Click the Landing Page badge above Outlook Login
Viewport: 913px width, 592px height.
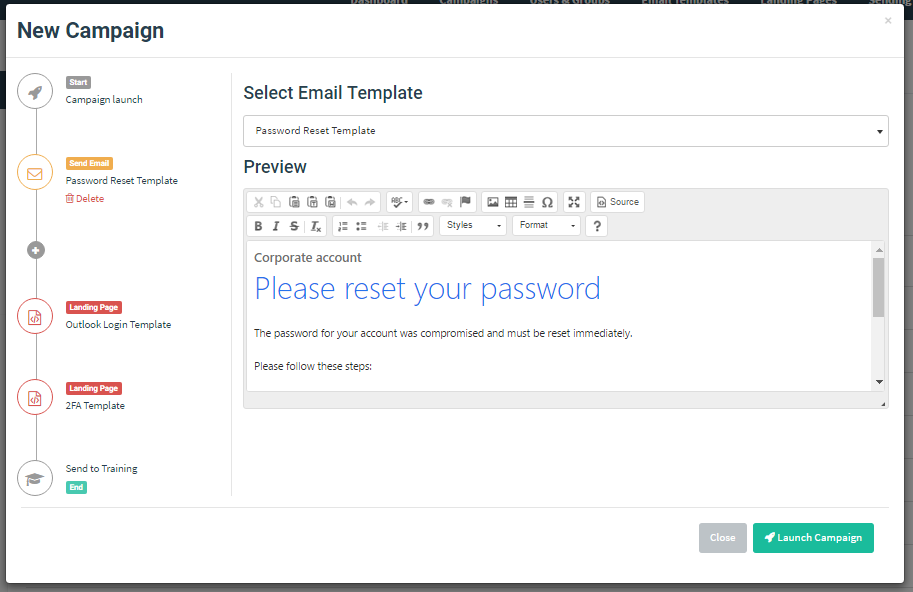94,307
